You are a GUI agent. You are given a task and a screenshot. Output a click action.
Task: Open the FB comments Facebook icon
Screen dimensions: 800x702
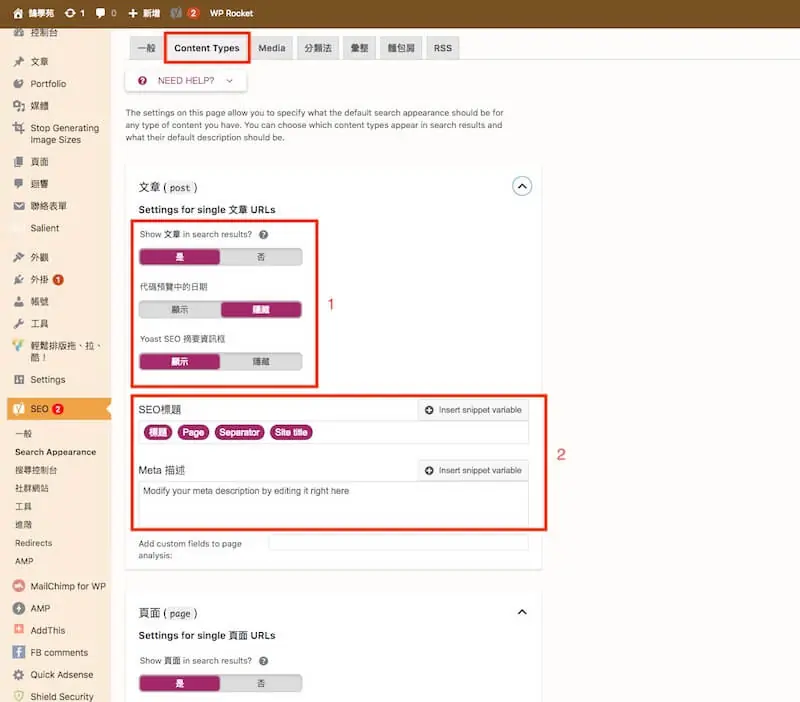pos(19,652)
